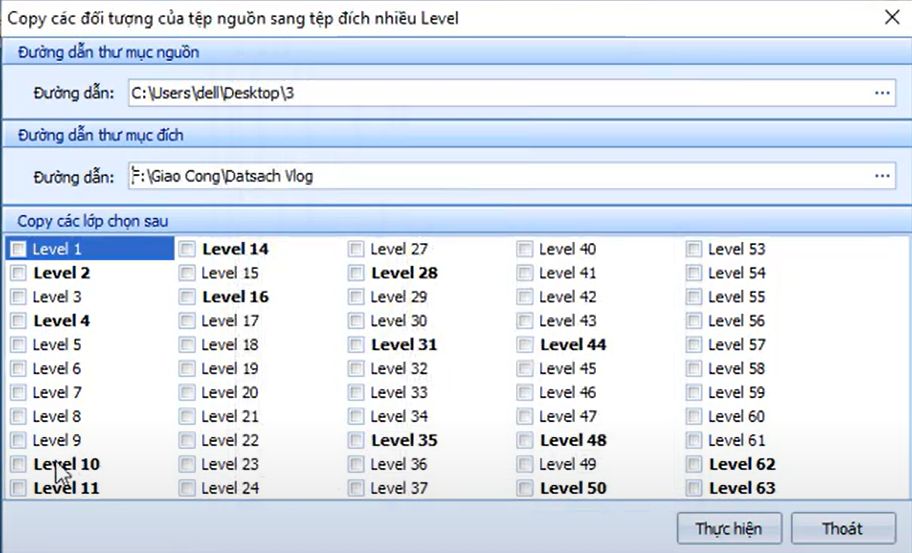Tick the Level 62 checkbox
The image size is (912, 553).
pyautogui.click(x=693, y=464)
